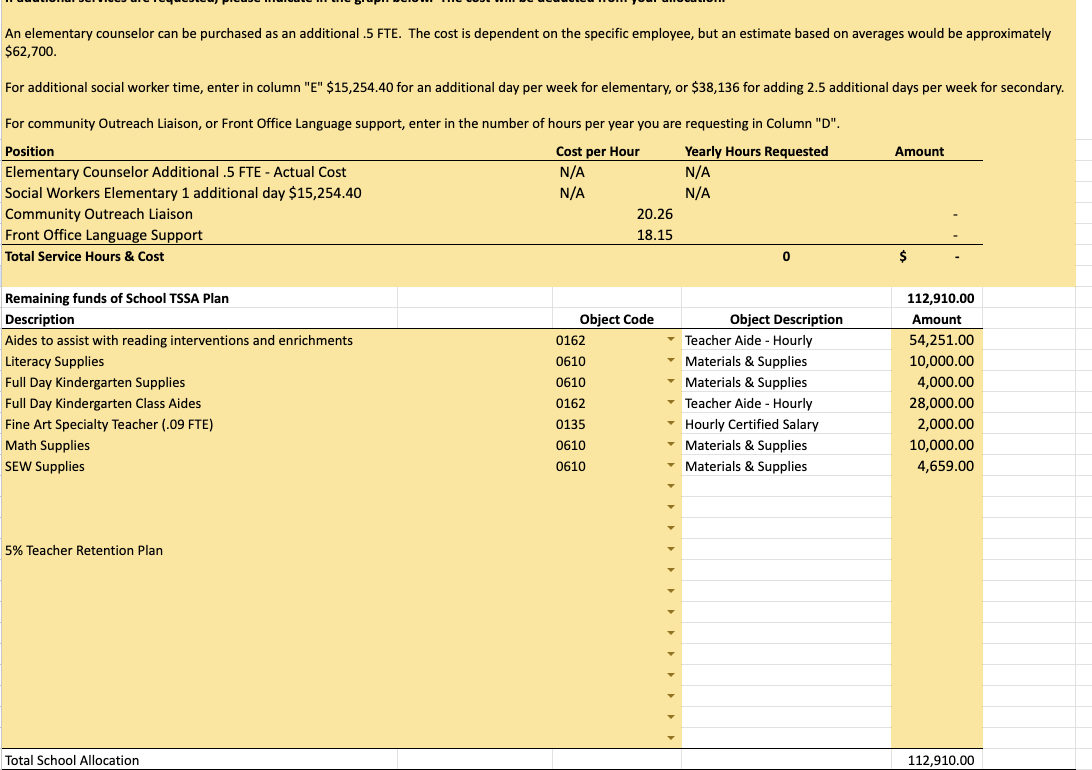The image size is (1092, 770).
Task: Select the amount cell 28,000.00
Action: tap(937, 402)
